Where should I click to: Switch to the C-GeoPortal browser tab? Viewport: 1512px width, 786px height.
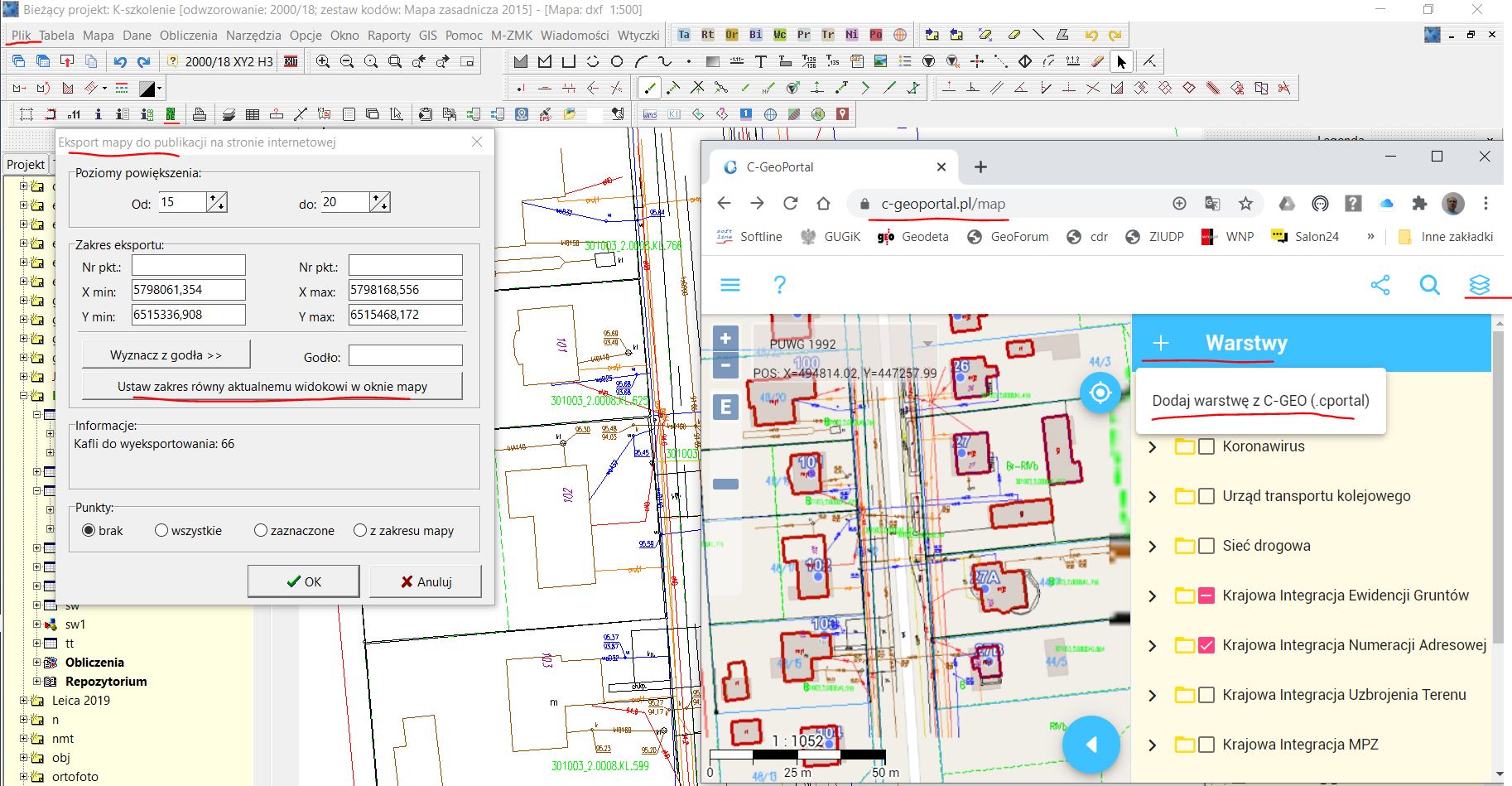[834, 166]
